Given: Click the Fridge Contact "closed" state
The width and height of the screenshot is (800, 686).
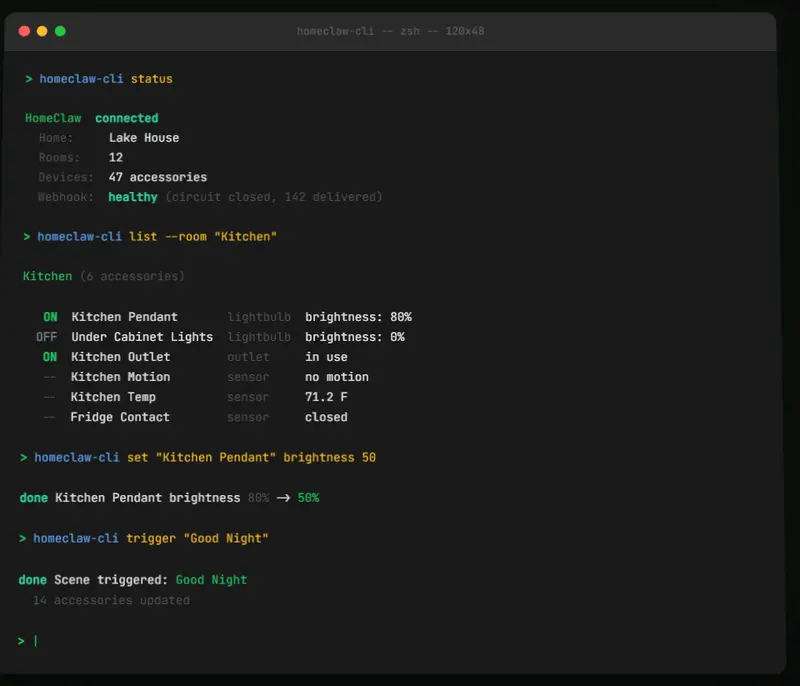Looking at the screenshot, I should tap(326, 417).
